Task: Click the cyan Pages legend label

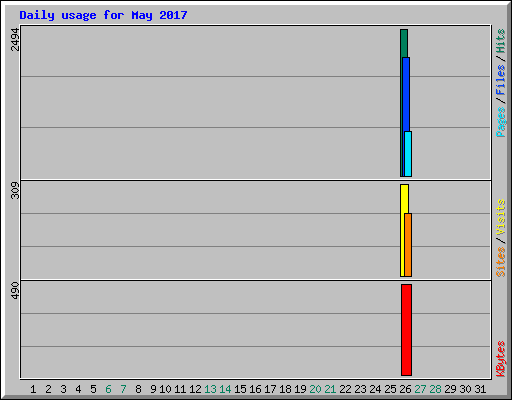Action: click(501, 122)
